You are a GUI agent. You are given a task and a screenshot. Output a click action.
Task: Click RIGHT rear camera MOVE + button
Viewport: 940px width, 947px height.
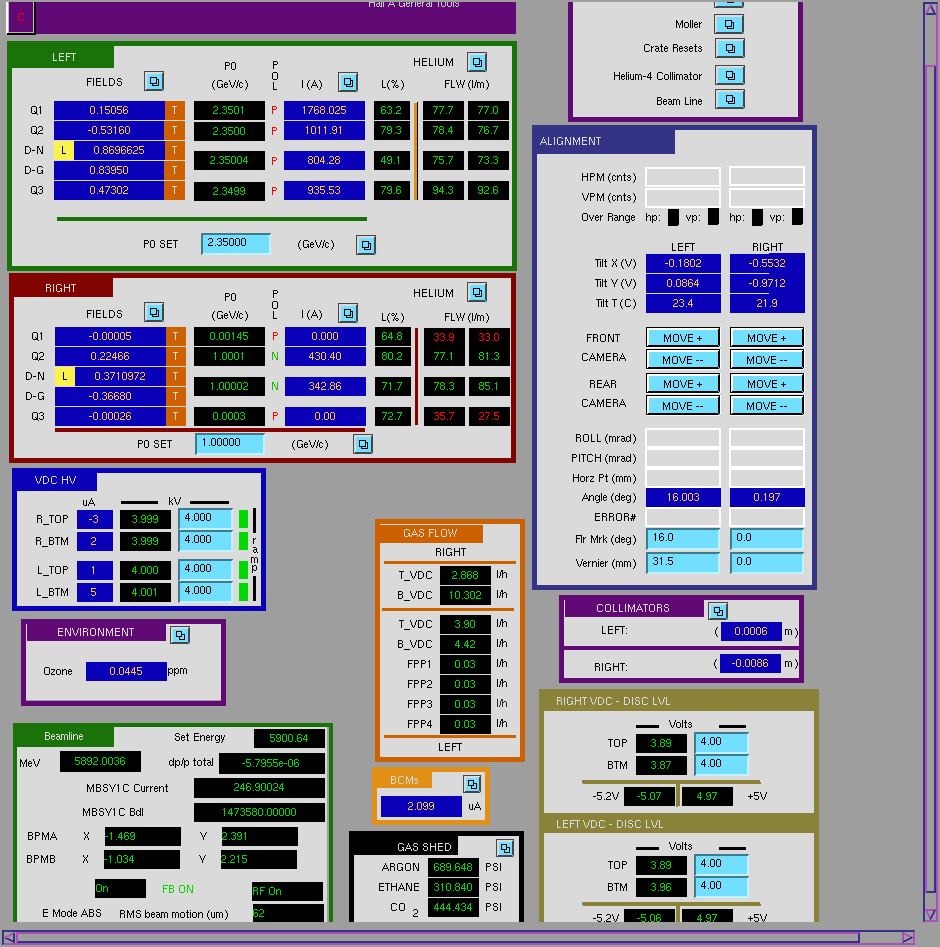tap(767, 384)
